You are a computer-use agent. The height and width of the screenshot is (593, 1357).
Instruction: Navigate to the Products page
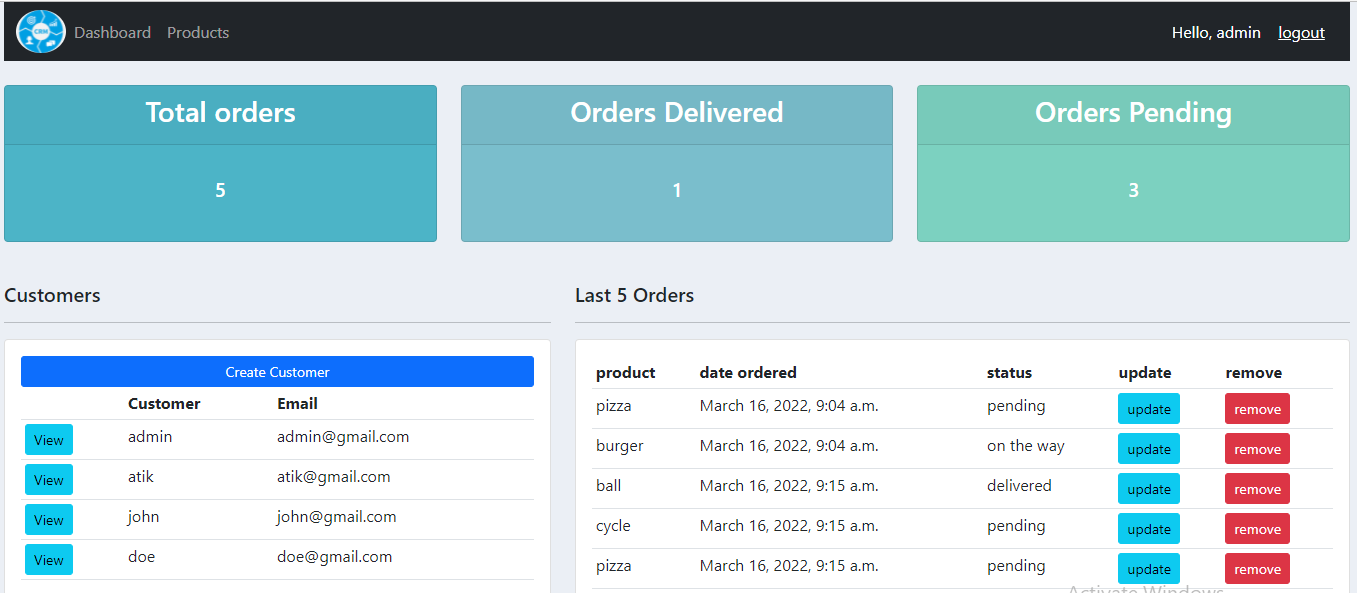click(x=197, y=32)
